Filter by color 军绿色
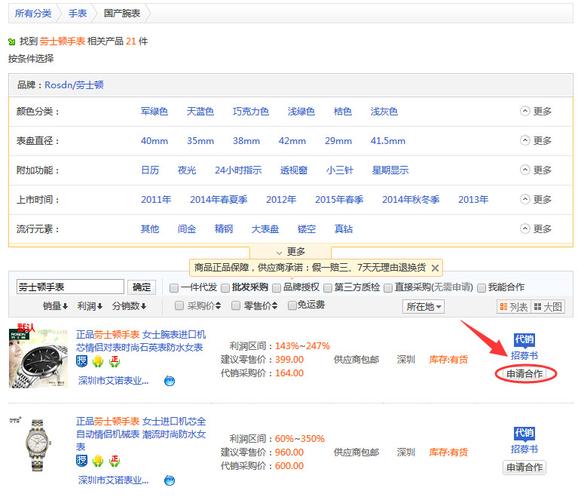This screenshot has height=500, width=578. pyautogui.click(x=154, y=111)
